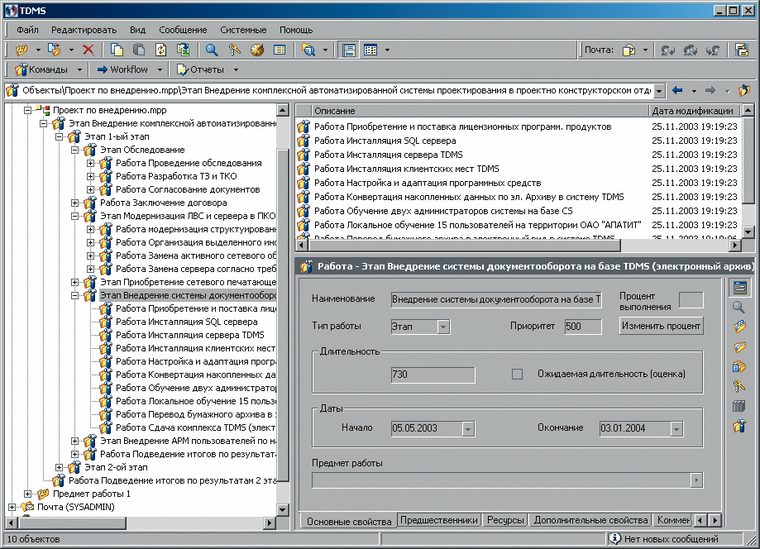The image size is (760, 549).
Task: Click the grey binders icon in the right sidebar
Action: tap(739, 406)
